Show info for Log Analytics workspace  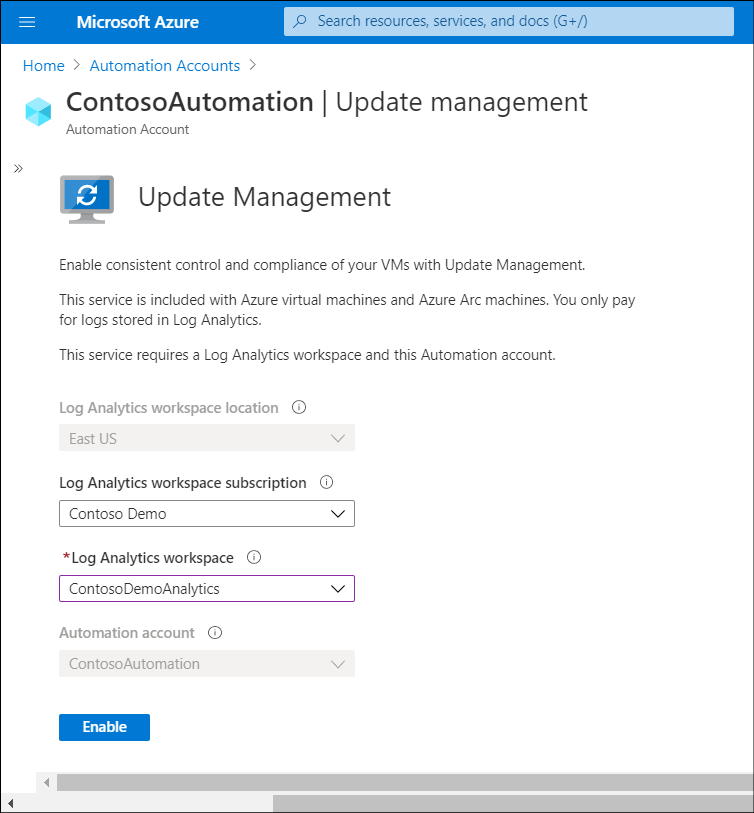pos(254,557)
